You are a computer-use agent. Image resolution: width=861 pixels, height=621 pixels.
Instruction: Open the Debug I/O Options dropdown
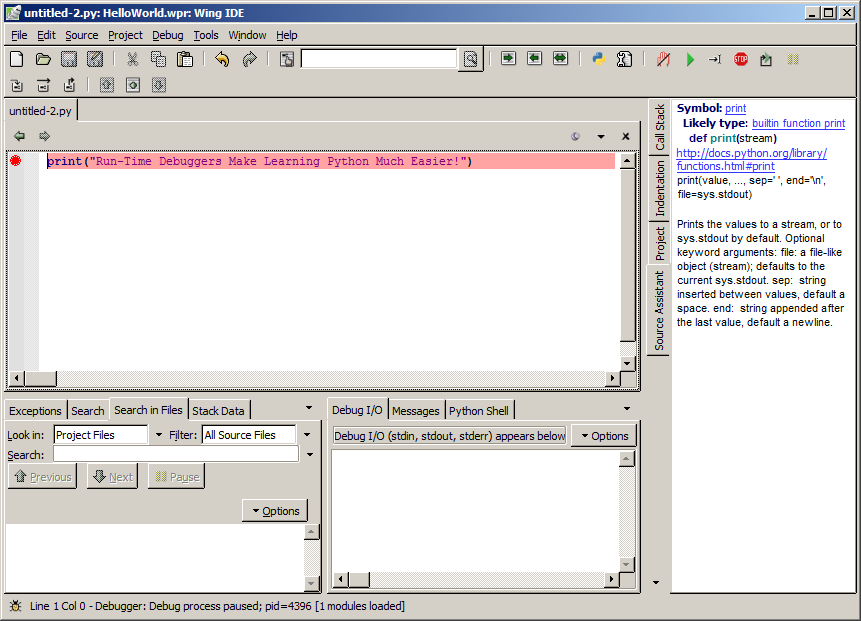coord(602,436)
